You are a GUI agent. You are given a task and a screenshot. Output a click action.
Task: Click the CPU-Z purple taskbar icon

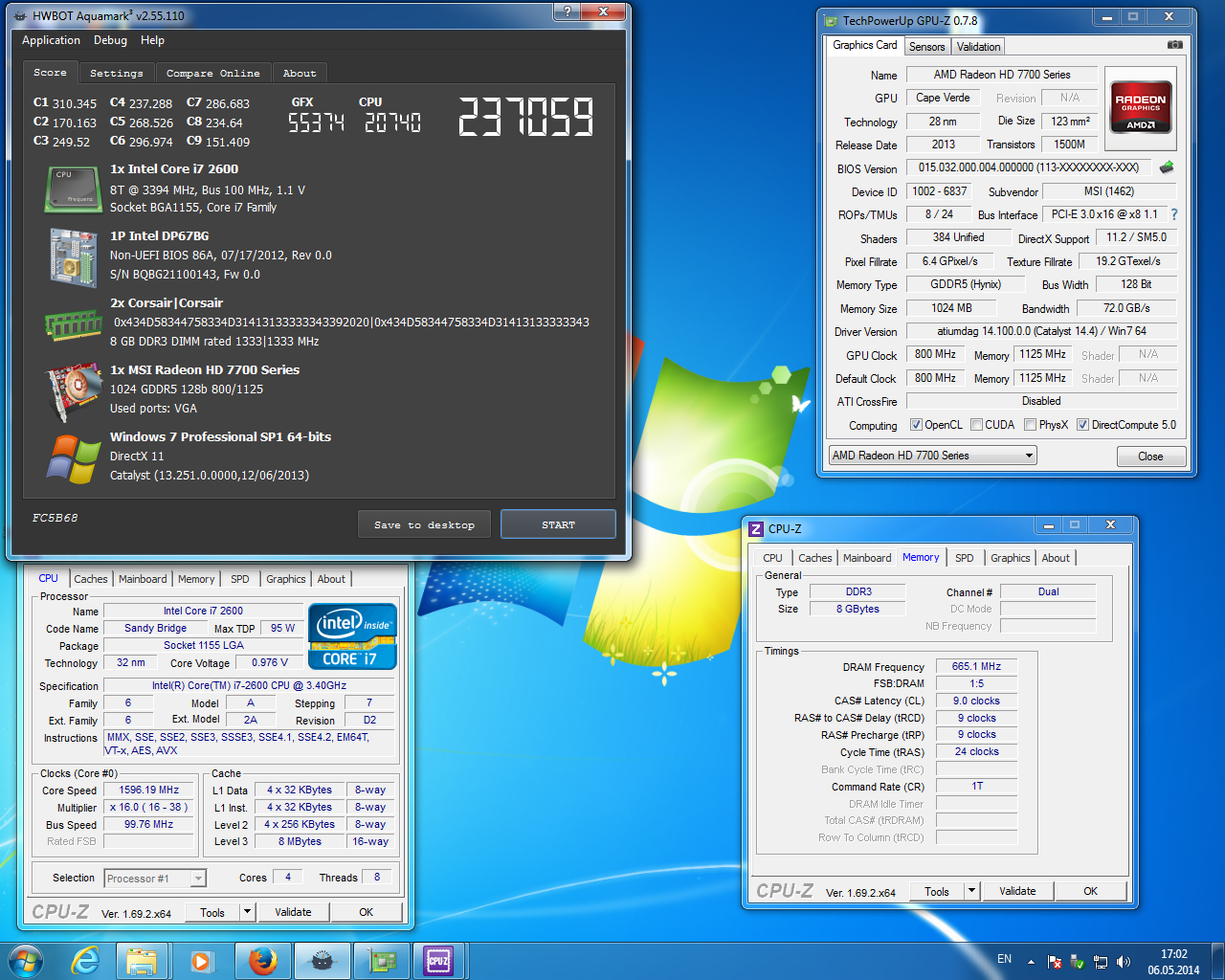pyautogui.click(x=439, y=961)
